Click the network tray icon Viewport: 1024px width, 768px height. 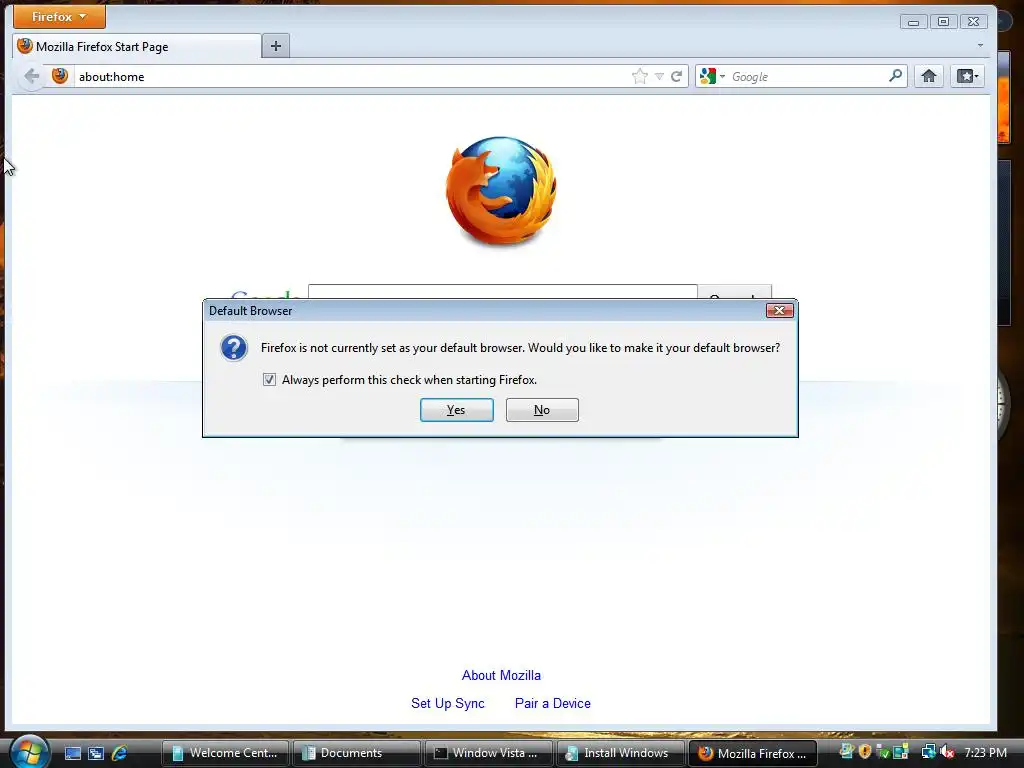pyautogui.click(x=928, y=752)
